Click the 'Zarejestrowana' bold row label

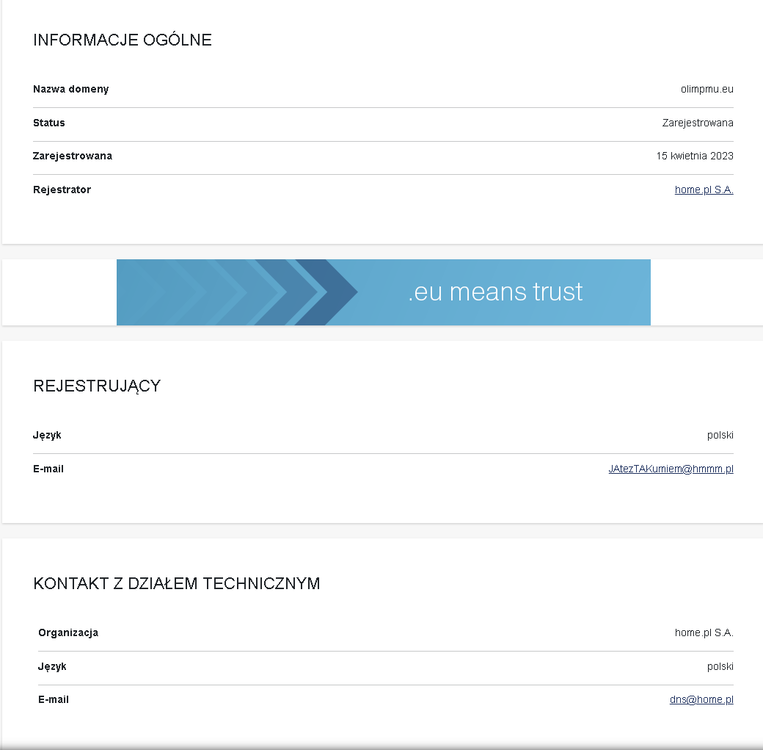click(73, 156)
